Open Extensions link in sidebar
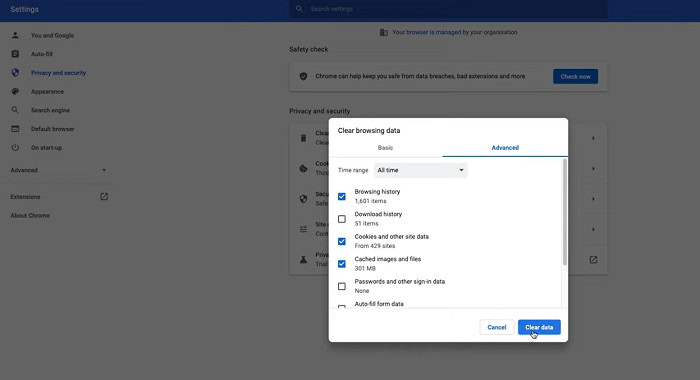This screenshot has height=380, width=700. click(x=25, y=196)
